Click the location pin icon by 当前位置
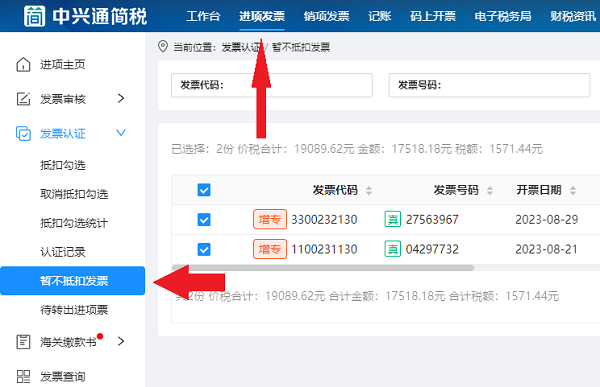 [163, 47]
